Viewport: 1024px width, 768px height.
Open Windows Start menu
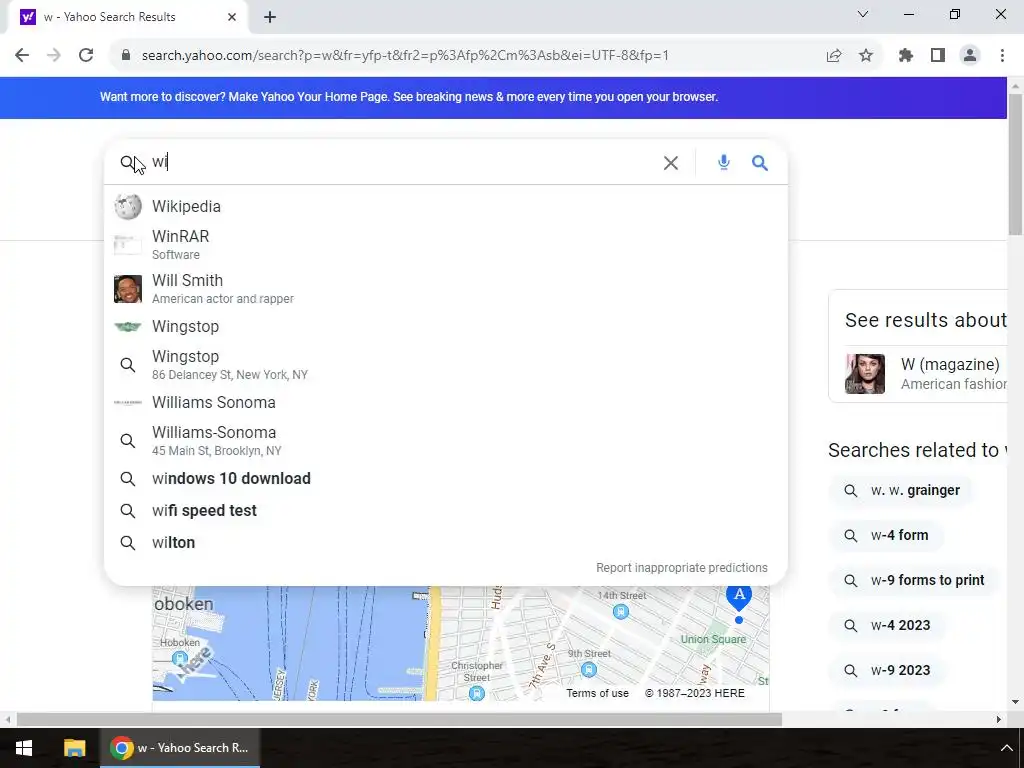[24, 748]
